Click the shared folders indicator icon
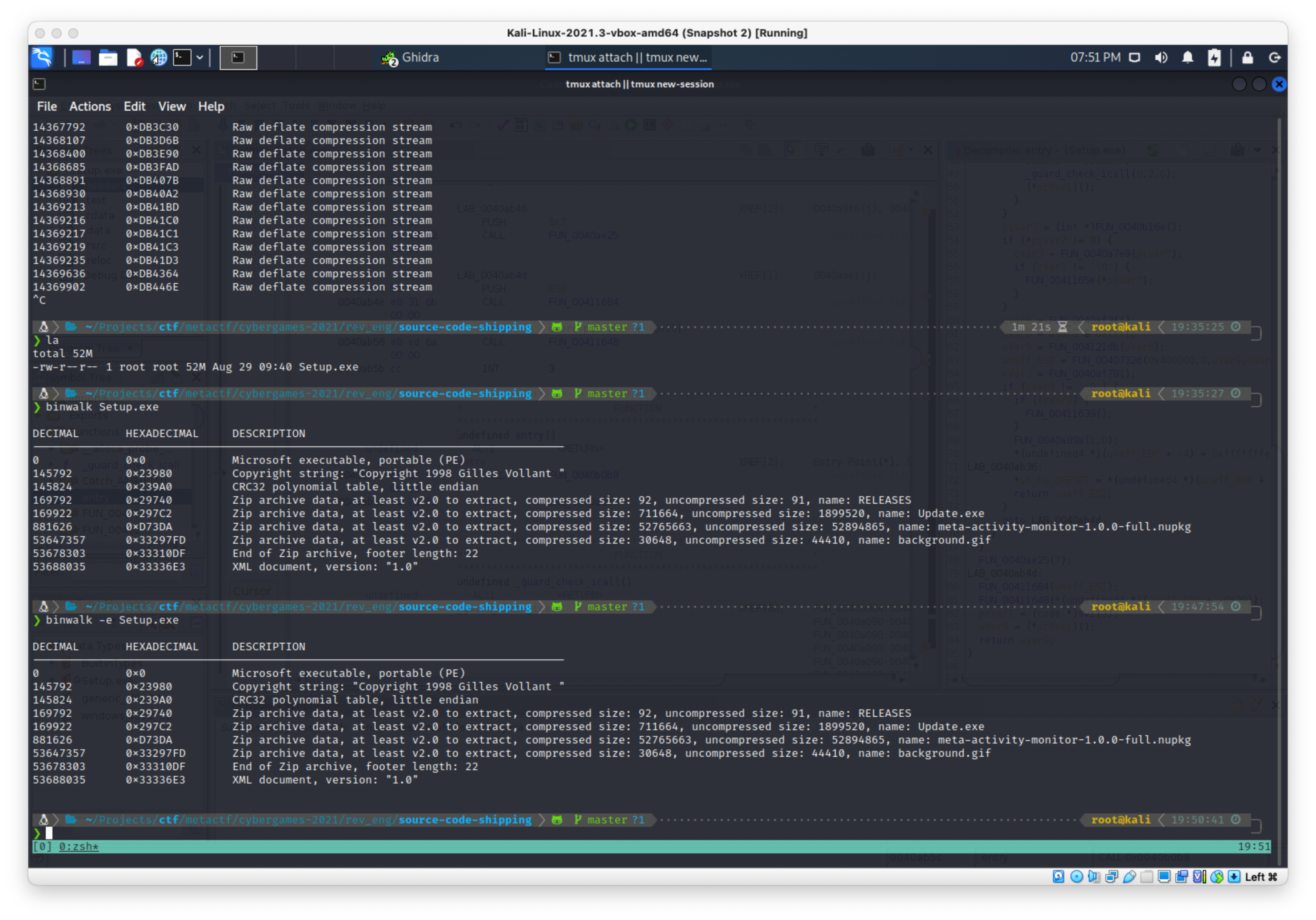This screenshot has width=1316, height=920. click(1147, 876)
